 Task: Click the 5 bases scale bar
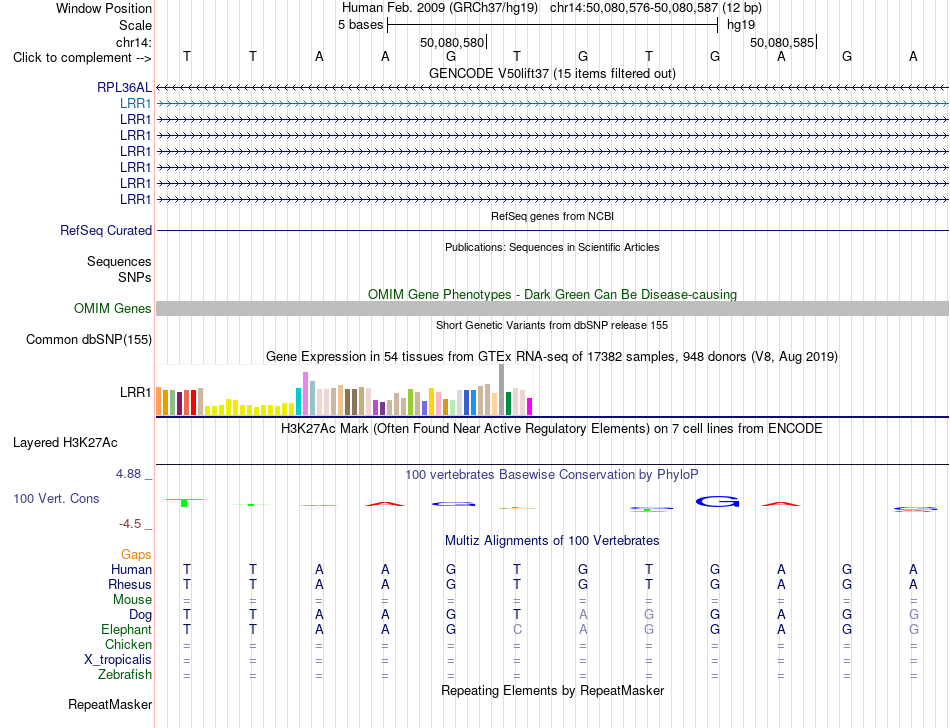coord(553,25)
